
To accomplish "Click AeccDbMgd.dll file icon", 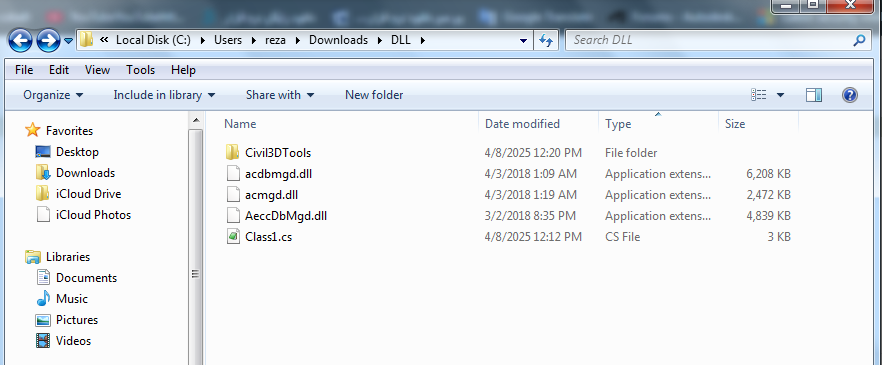I will [233, 216].
